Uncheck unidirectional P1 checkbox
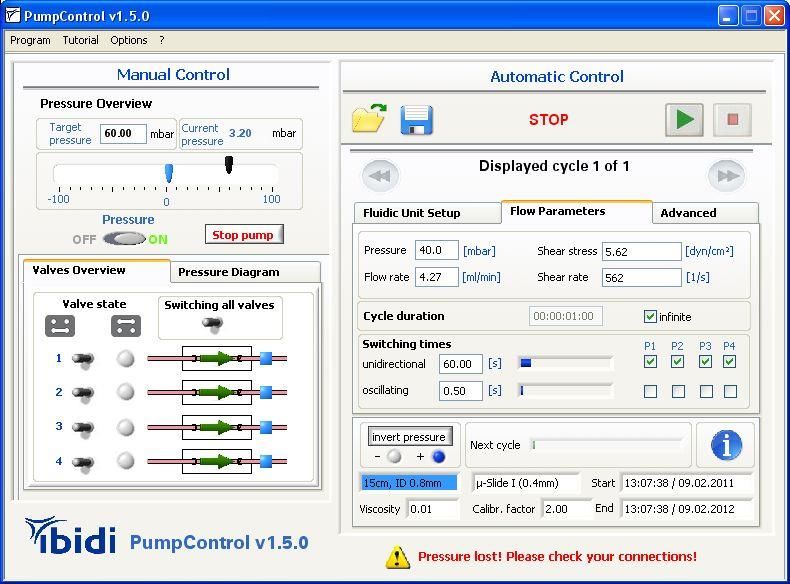 pos(650,362)
